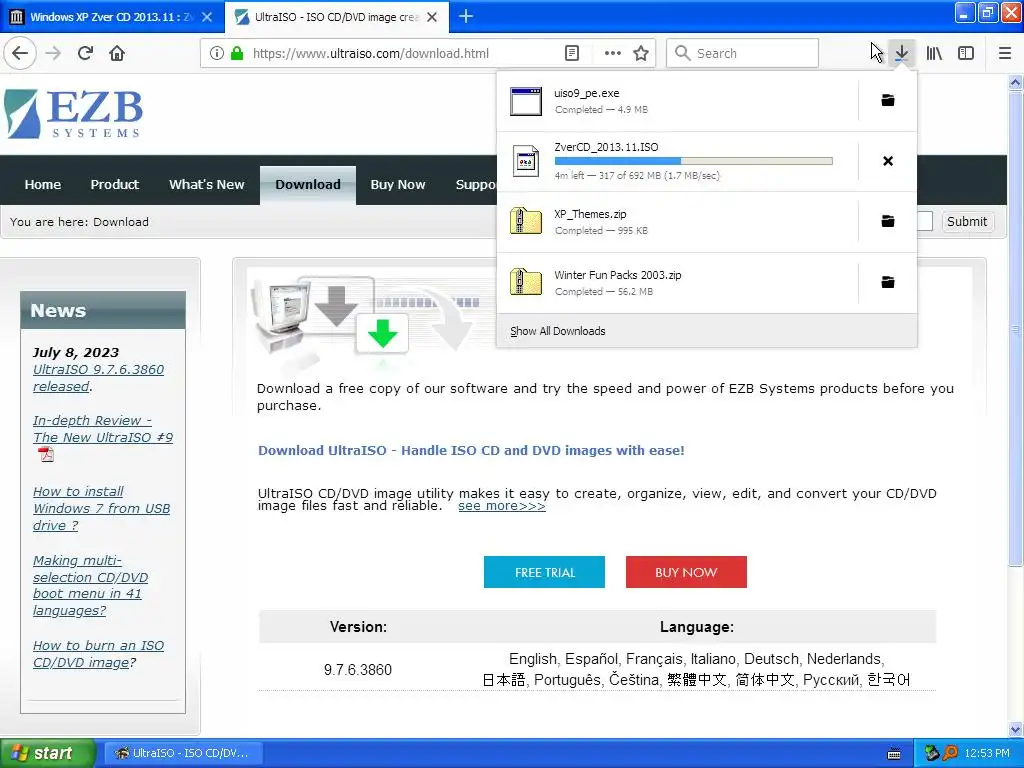The image size is (1024, 768).
Task: Open the Support nav item
Action: point(475,184)
